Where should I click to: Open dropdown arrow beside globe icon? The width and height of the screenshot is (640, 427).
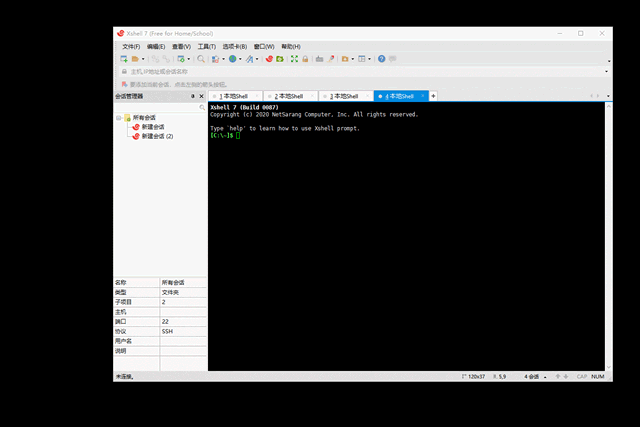(x=240, y=59)
